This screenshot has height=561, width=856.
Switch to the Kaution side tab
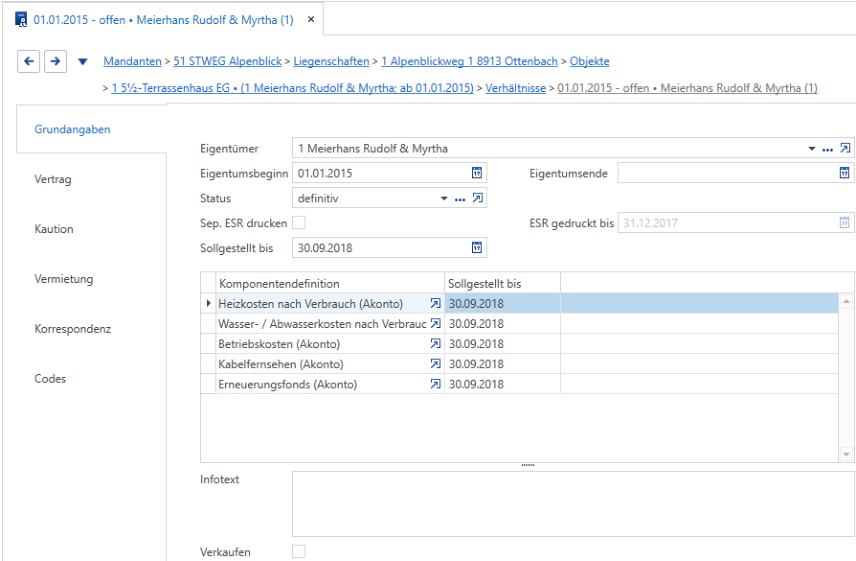pos(54,229)
